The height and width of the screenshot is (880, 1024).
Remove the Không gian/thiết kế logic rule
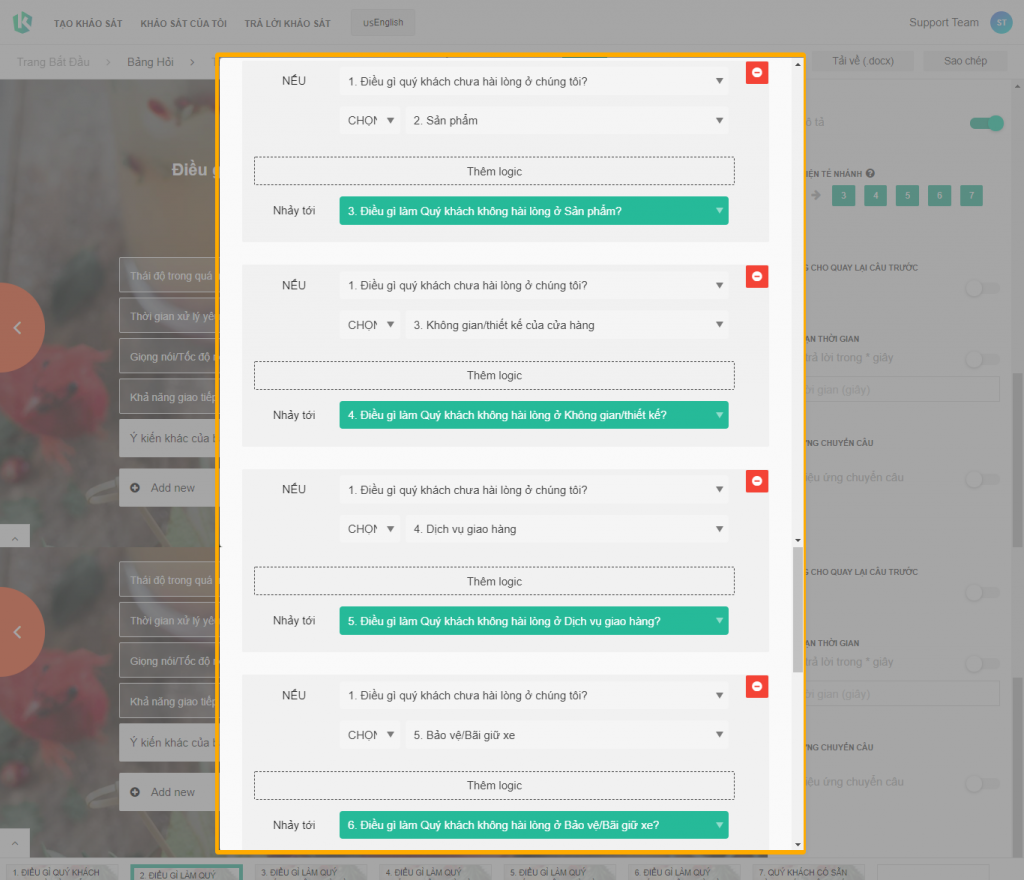coord(756,277)
